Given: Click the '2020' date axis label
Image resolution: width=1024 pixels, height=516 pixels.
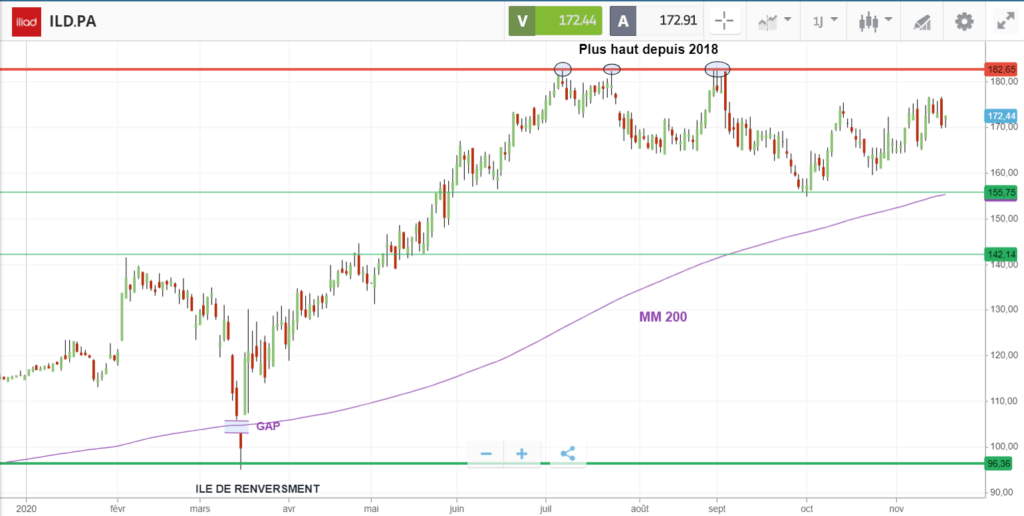Looking at the screenshot, I should click(27, 507).
